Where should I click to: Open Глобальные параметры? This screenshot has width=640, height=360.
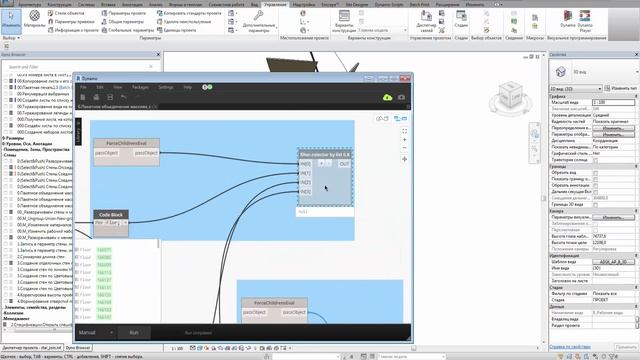pyautogui.click(x=128, y=30)
